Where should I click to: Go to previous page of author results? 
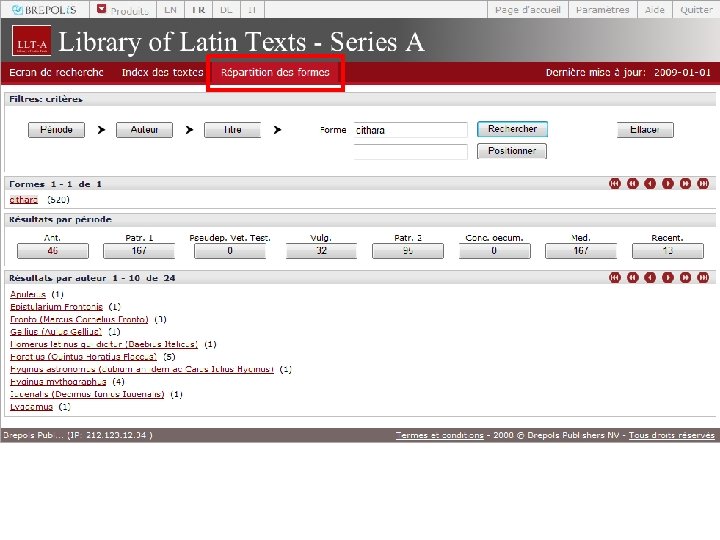tap(650, 277)
